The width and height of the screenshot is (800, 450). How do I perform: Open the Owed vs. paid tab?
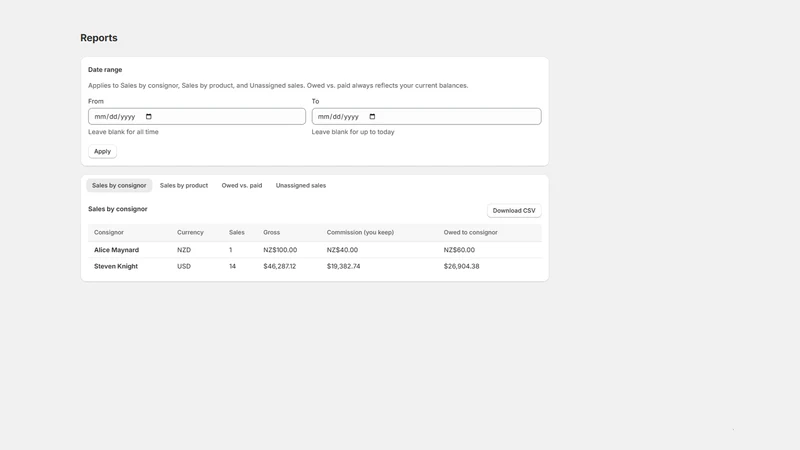pos(242,186)
